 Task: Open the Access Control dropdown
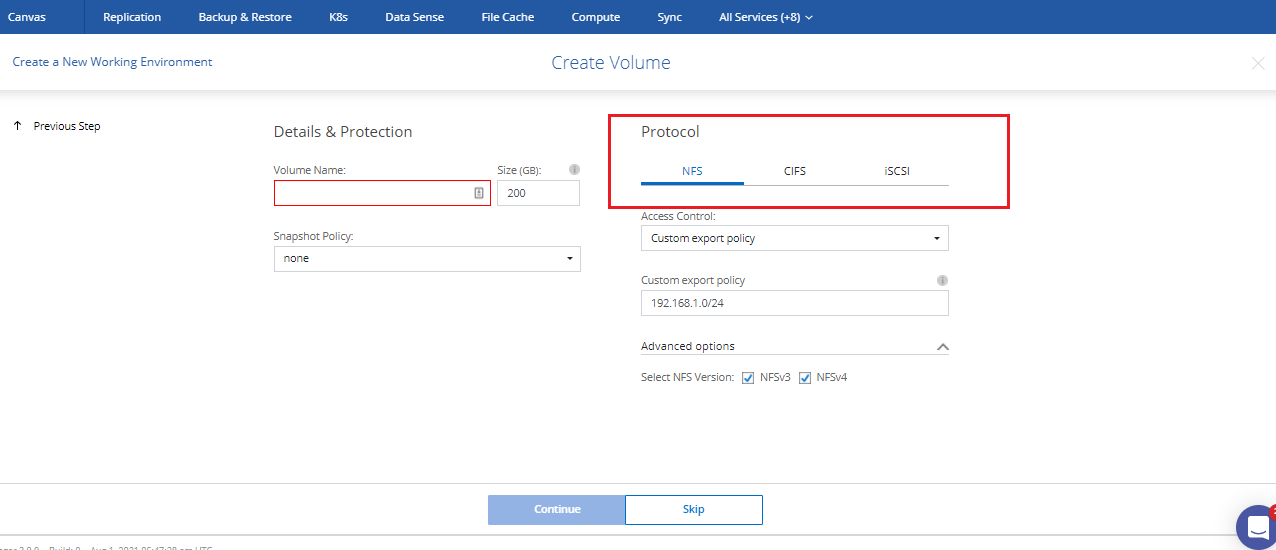794,238
